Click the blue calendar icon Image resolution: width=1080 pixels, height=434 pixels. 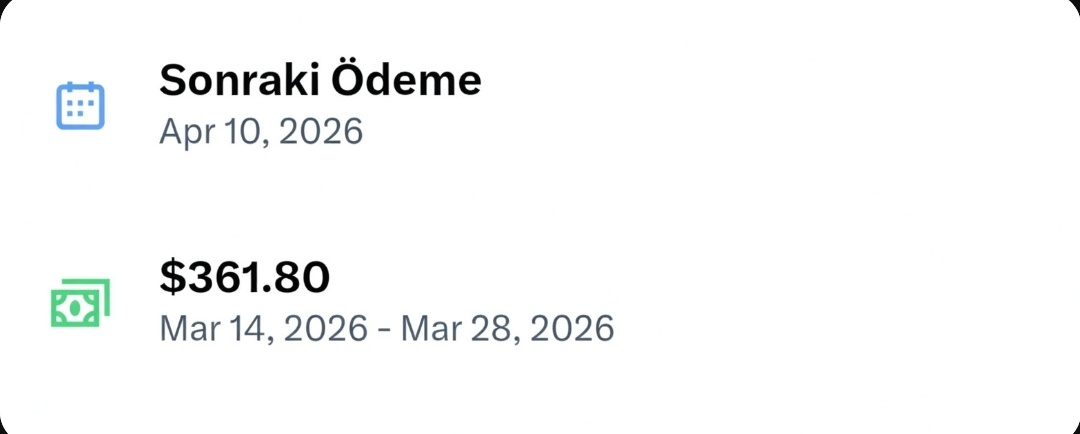pyautogui.click(x=80, y=104)
